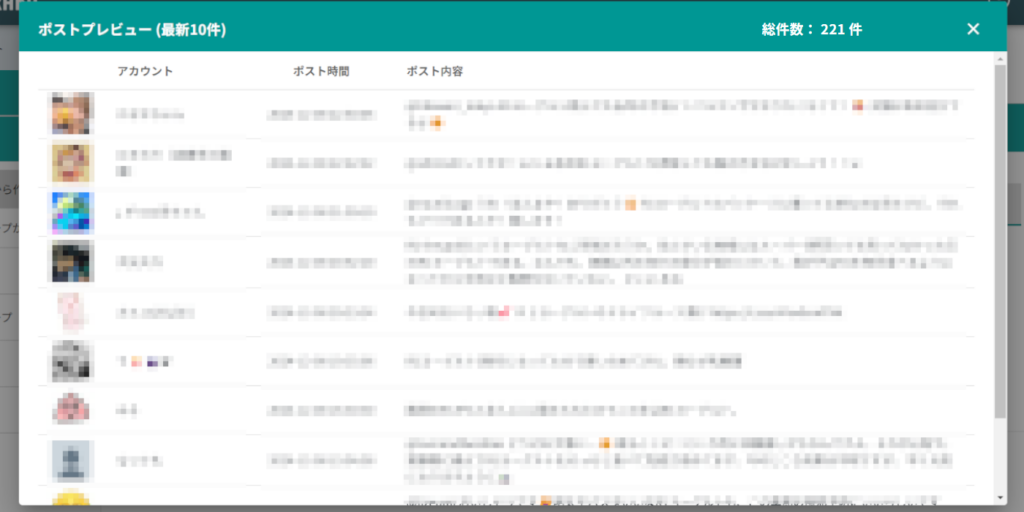
Task: Open the dark-colored avatar thumbnail
Action: pyautogui.click(x=72, y=261)
